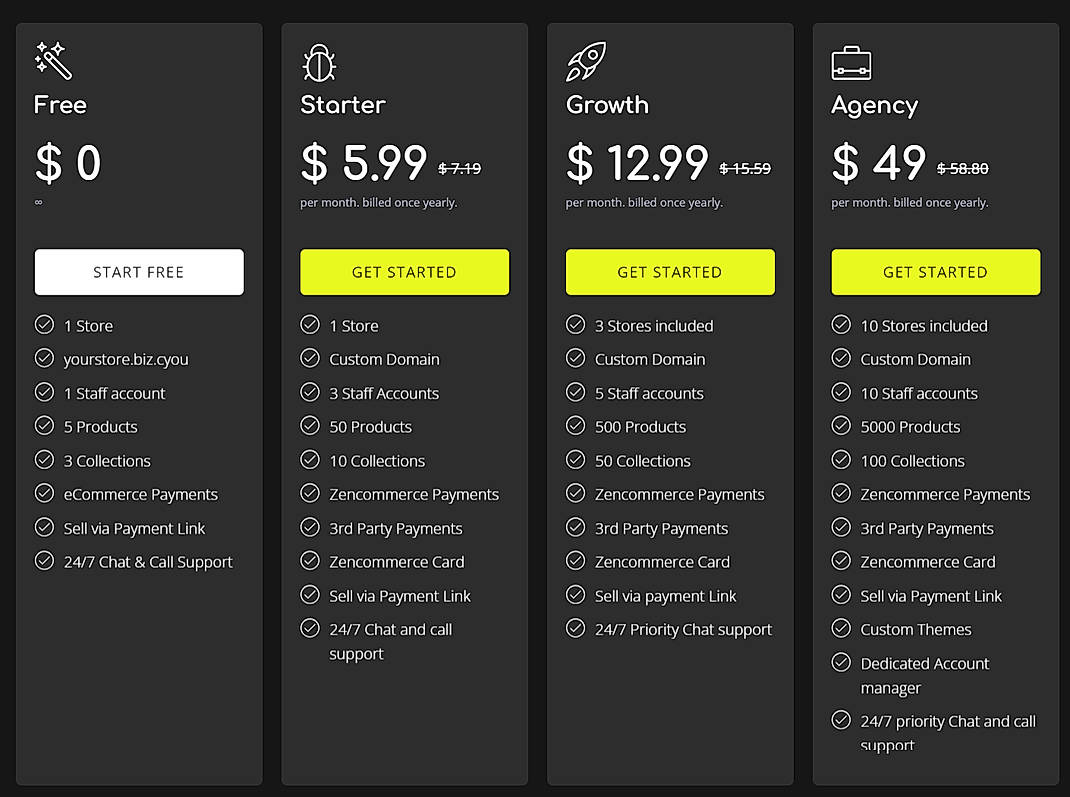
Task: Click the 'Free' plan title
Action: point(59,104)
